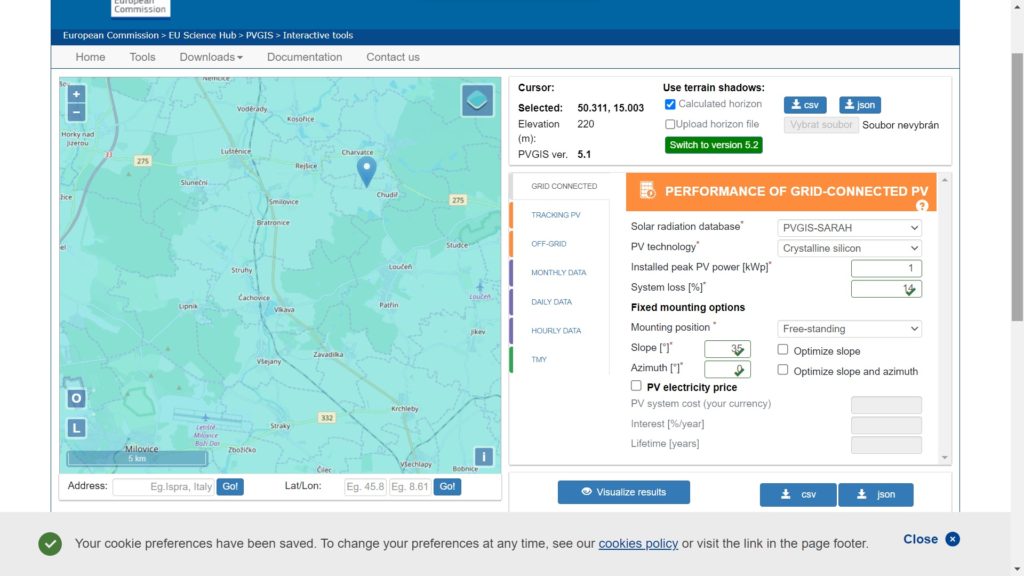Click the Lifetime years field

886,445
